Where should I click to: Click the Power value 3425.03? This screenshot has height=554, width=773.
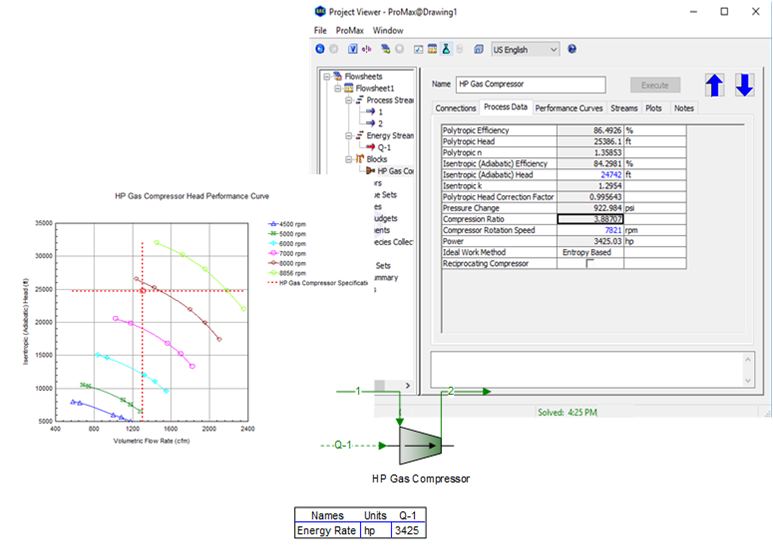(590, 241)
